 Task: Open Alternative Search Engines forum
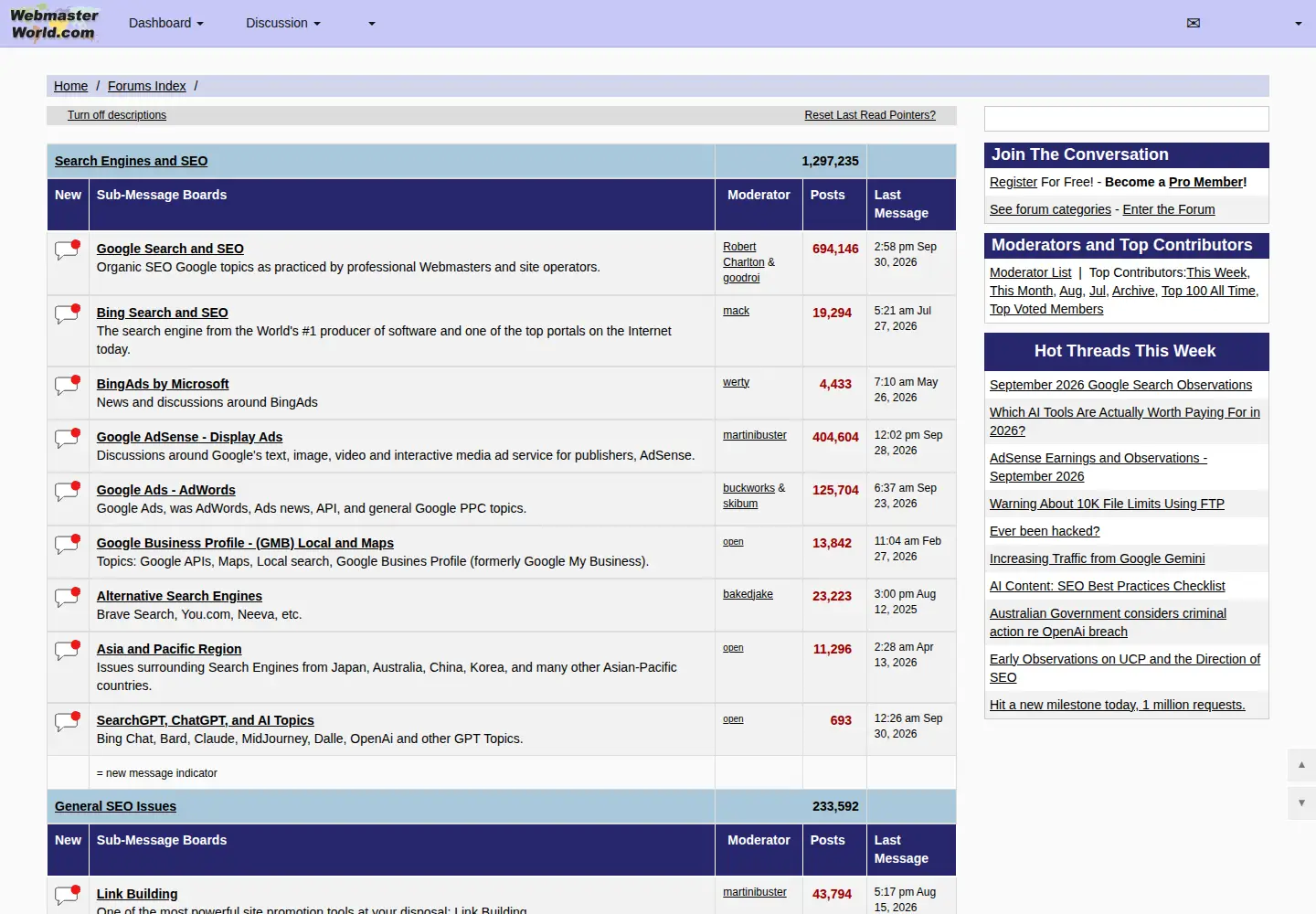179,596
